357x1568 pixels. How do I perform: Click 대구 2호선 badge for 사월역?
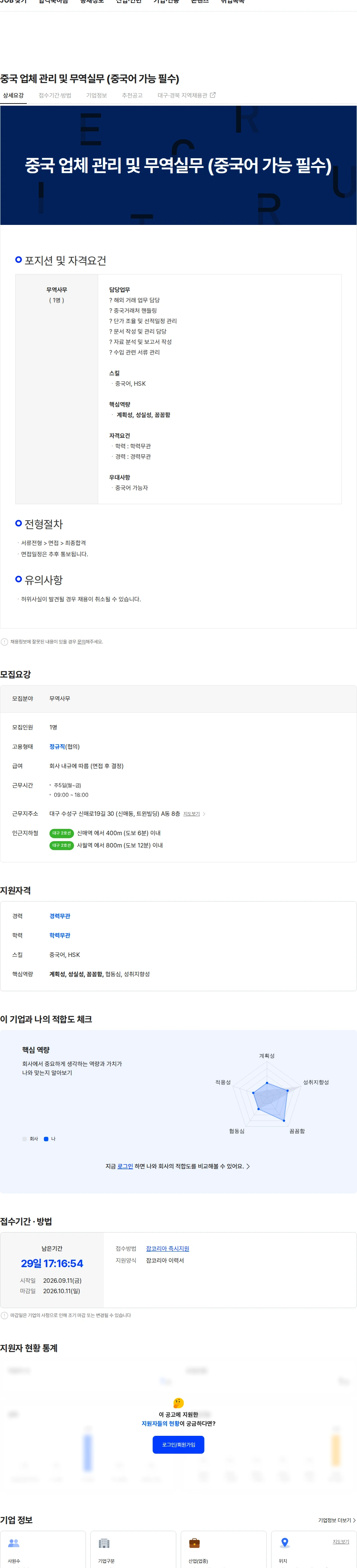(x=61, y=846)
